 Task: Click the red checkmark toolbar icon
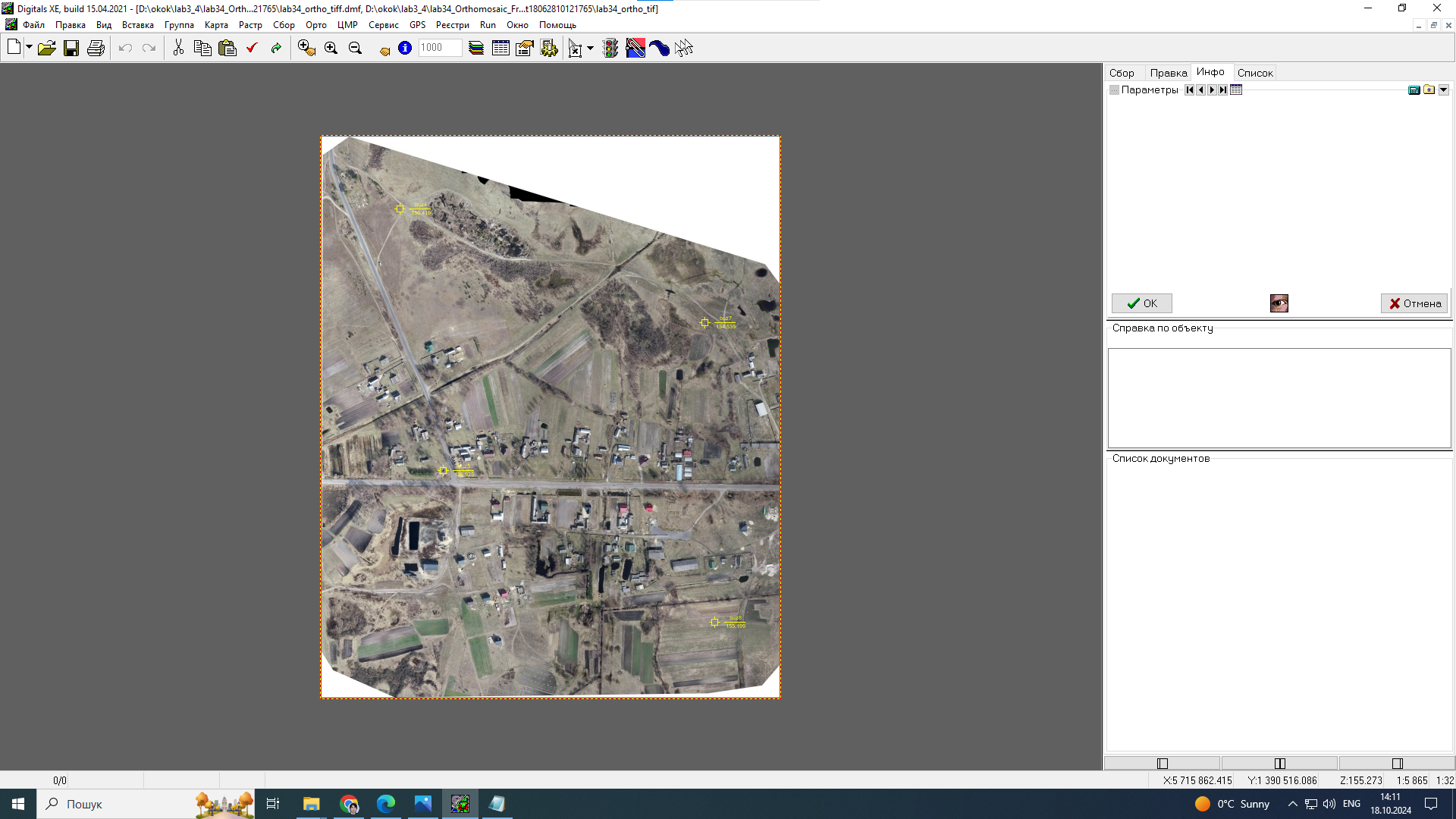252,49
